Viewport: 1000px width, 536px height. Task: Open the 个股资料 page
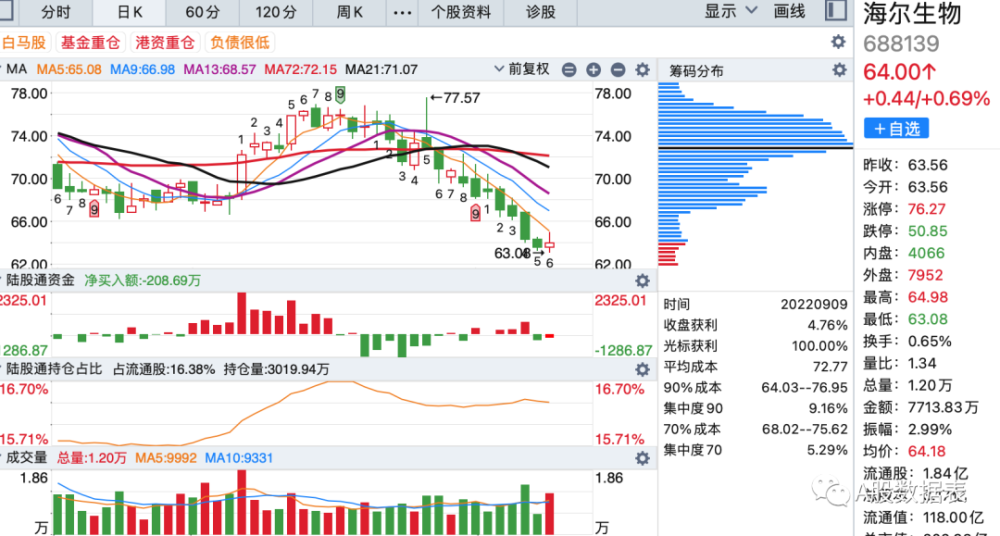point(460,12)
